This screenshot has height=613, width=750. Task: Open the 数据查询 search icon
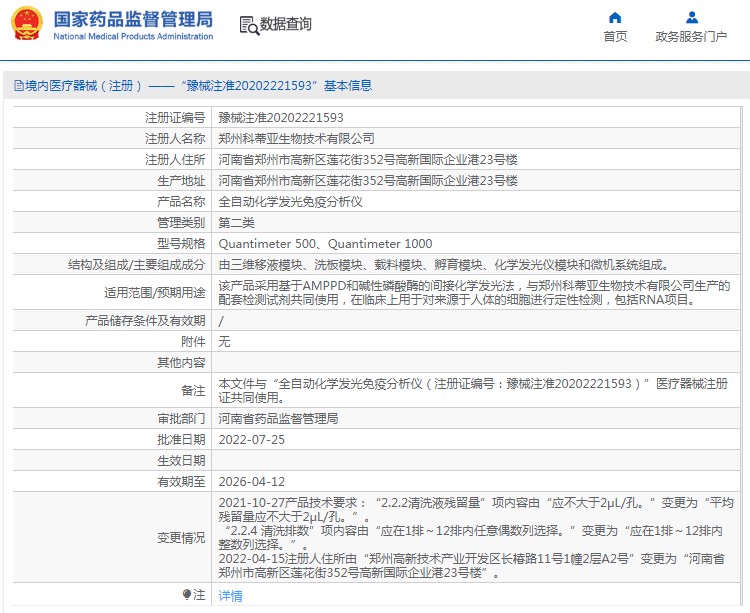point(249,25)
